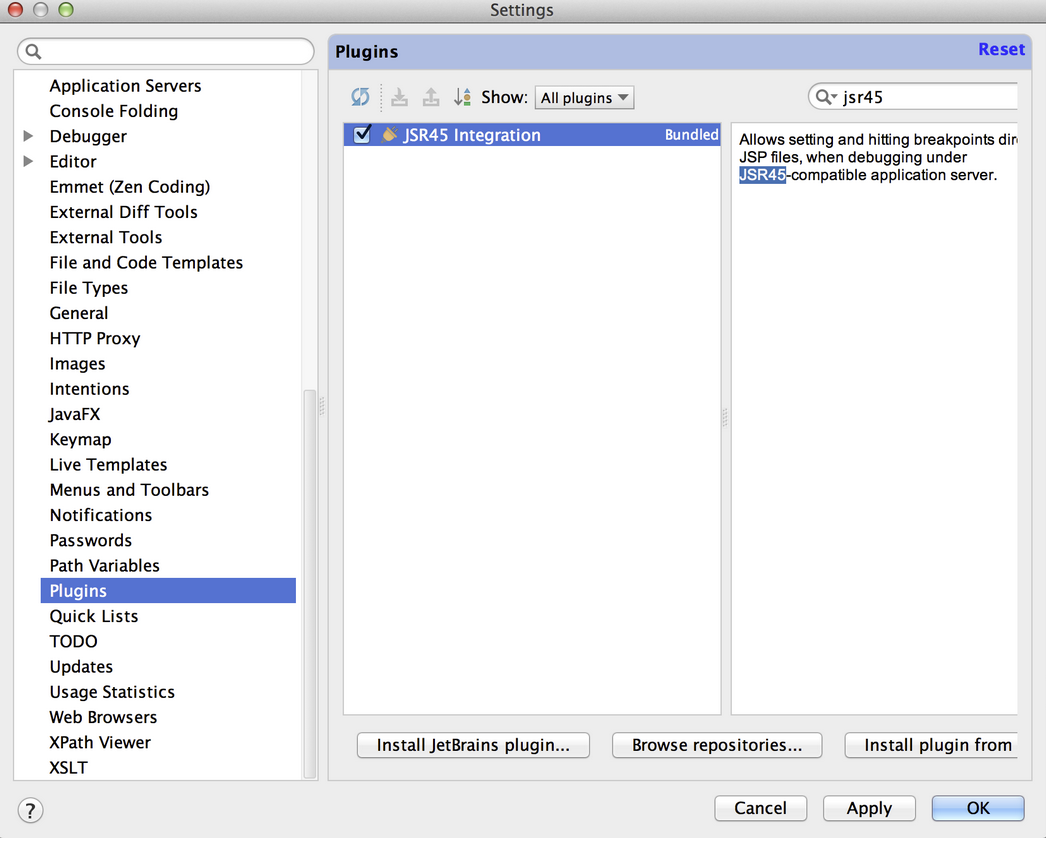The height and width of the screenshot is (841, 1046).
Task: Open the All plugins dropdown
Action: [584, 98]
